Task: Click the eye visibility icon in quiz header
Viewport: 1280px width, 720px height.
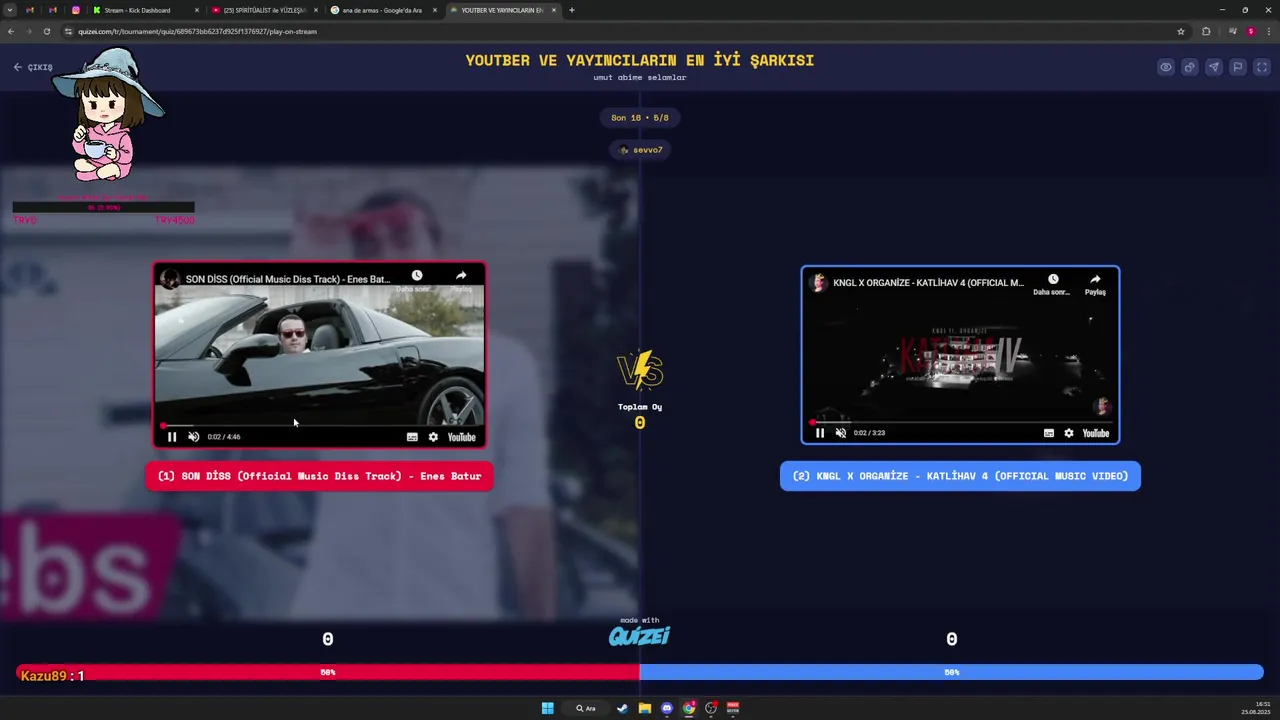Action: point(1166,67)
